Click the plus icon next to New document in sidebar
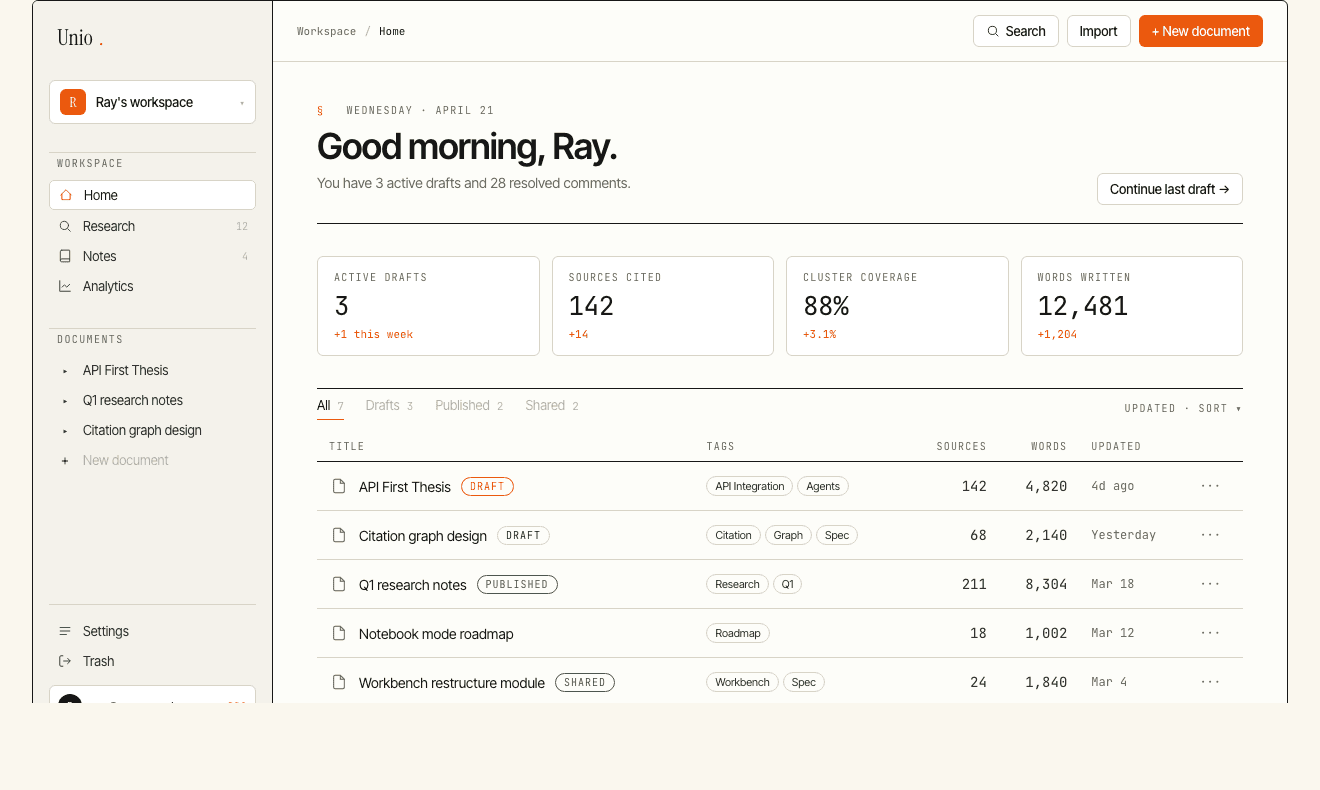Image resolution: width=1320 pixels, height=790 pixels. pyautogui.click(x=65, y=461)
